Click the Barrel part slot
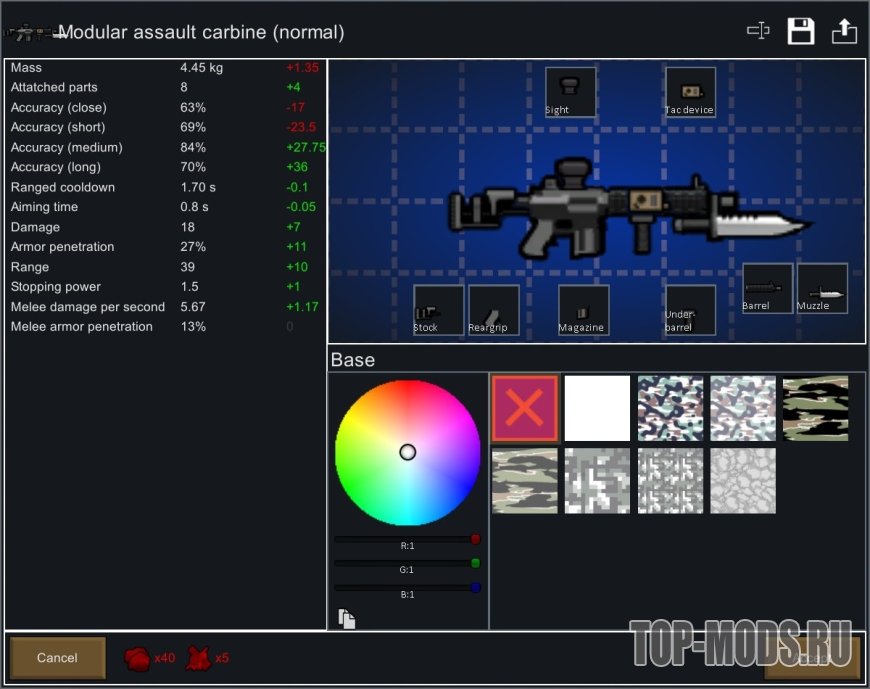Image resolution: width=870 pixels, height=689 pixels. tap(767, 288)
